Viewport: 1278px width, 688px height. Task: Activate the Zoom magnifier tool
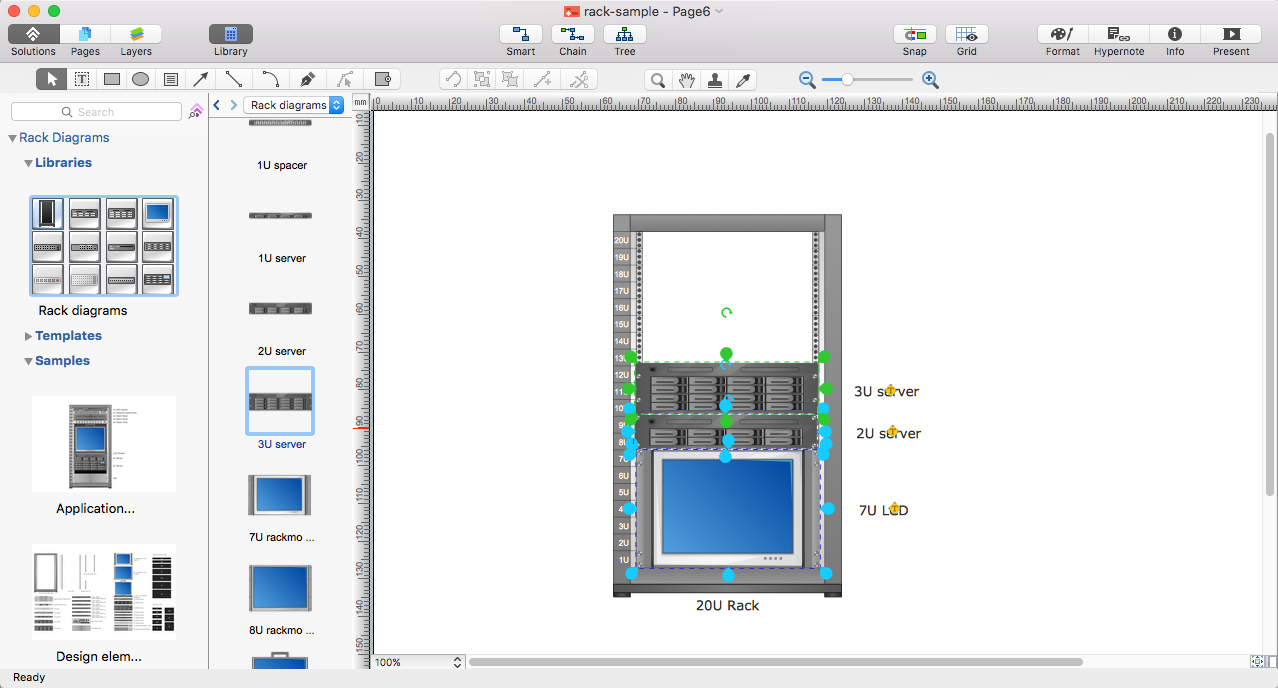coord(657,78)
